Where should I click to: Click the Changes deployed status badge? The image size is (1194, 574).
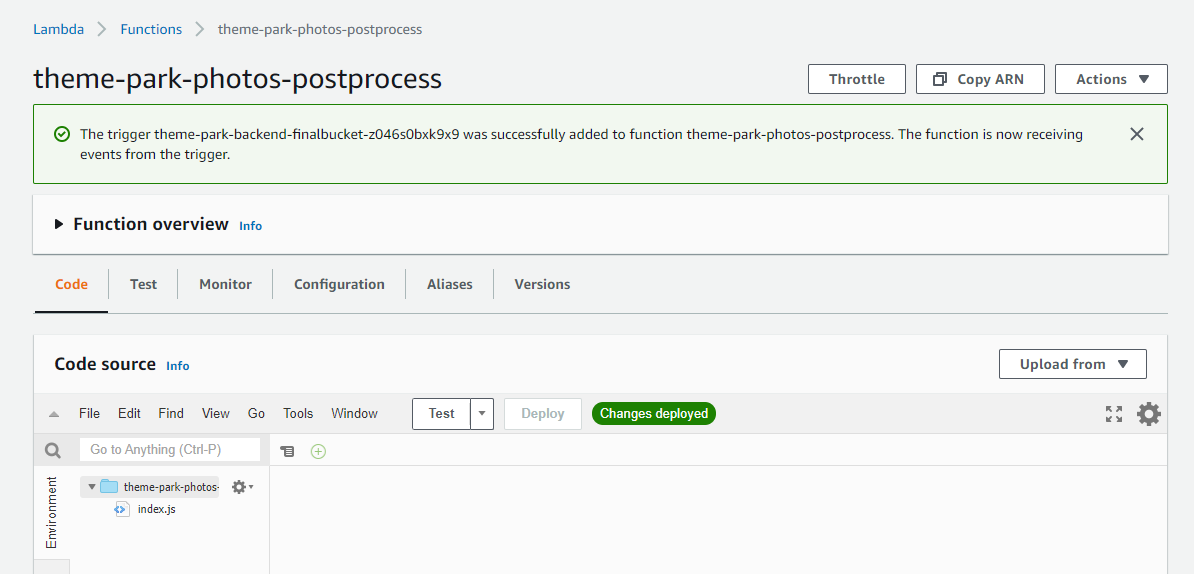[x=654, y=414]
